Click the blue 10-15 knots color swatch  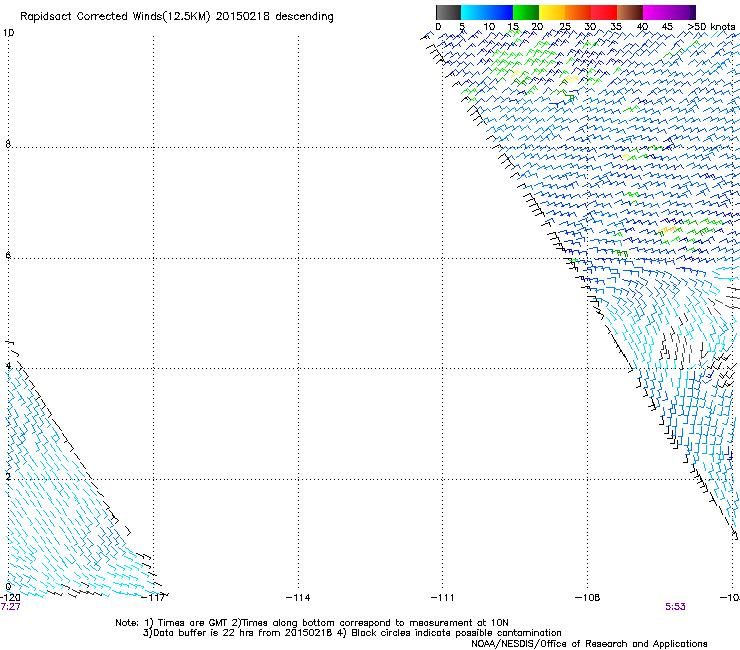point(500,12)
